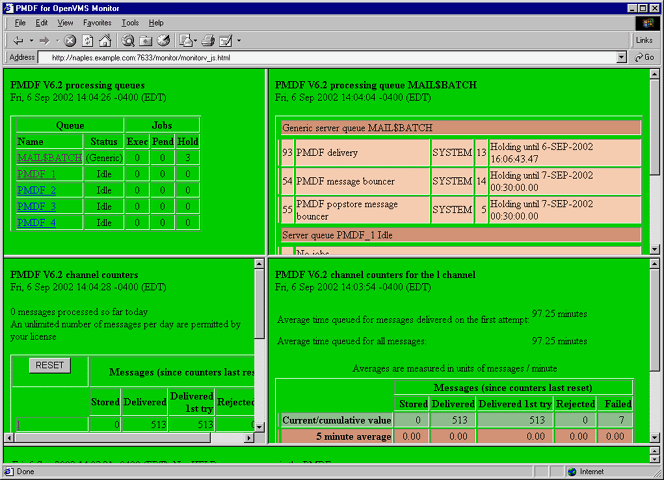Click the up arrow of MAIL$BATCH pane scrollbar
This screenshot has height=480, width=664.
[x=654, y=74]
